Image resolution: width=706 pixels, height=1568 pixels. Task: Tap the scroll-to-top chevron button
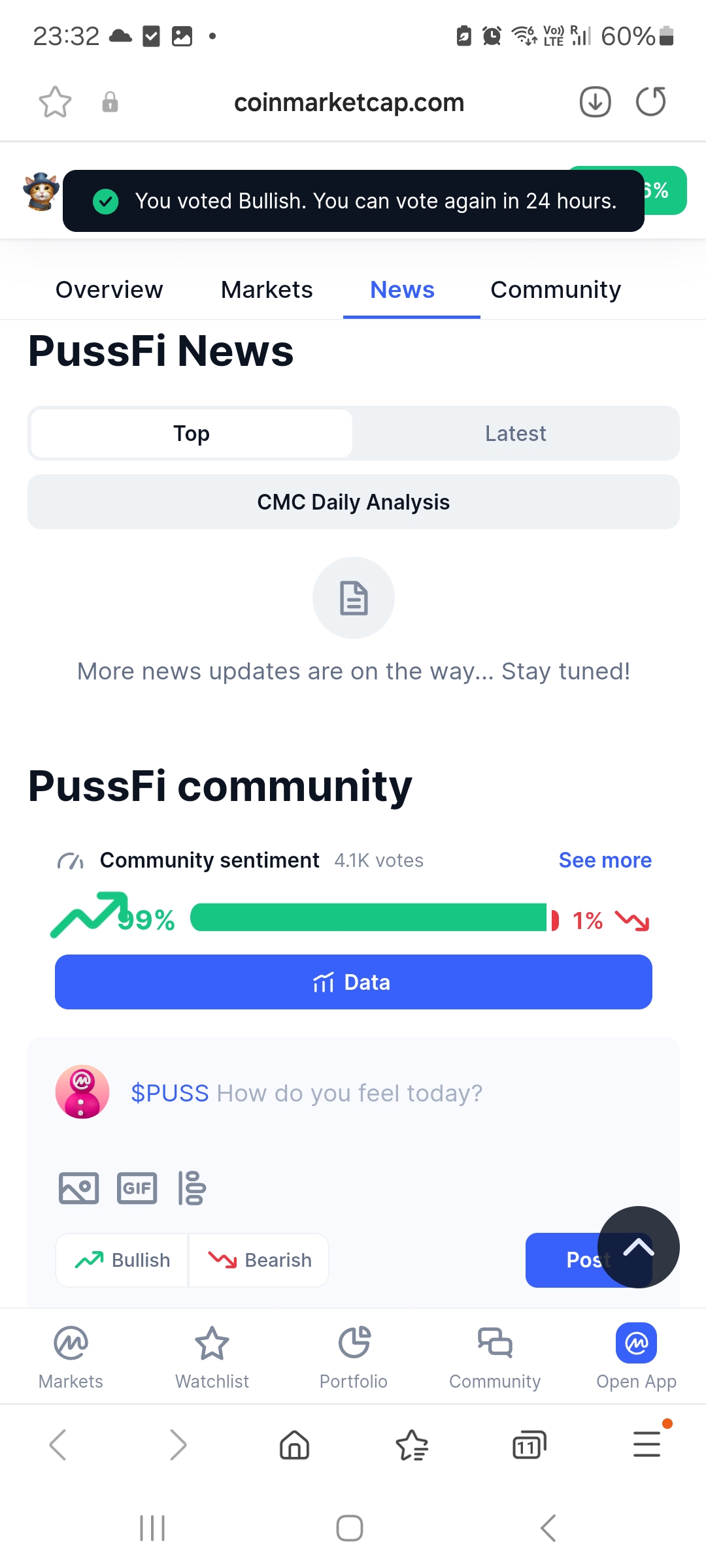tap(638, 1247)
